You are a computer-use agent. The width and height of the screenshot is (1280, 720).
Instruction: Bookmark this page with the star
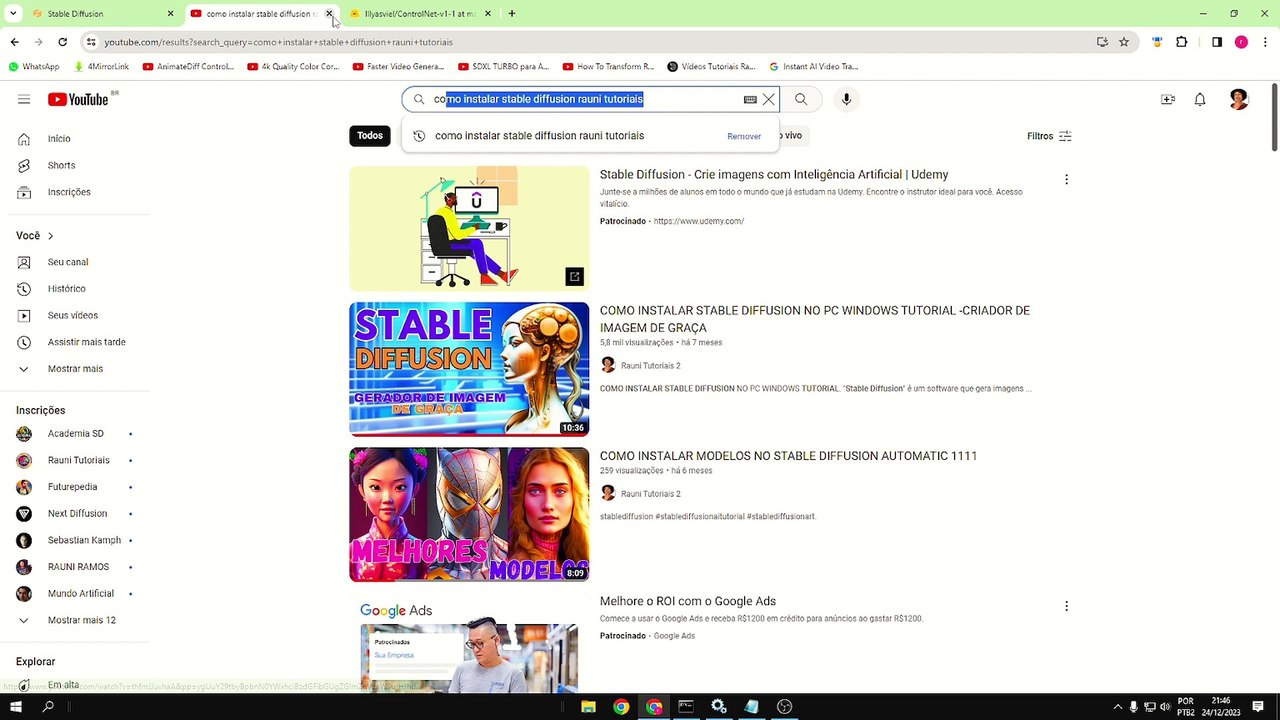click(1124, 42)
